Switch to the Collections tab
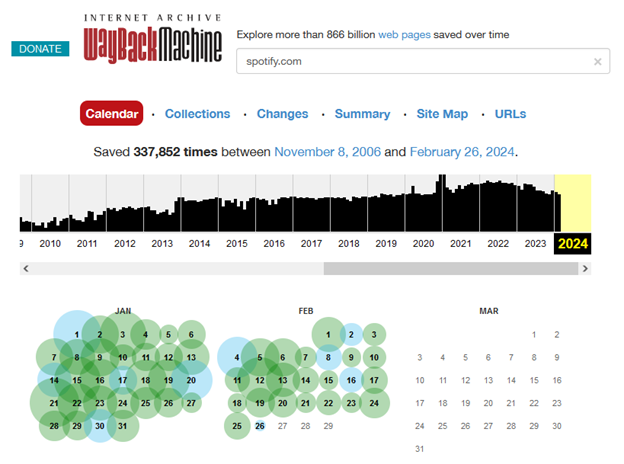The height and width of the screenshot is (464, 624). coord(197,114)
